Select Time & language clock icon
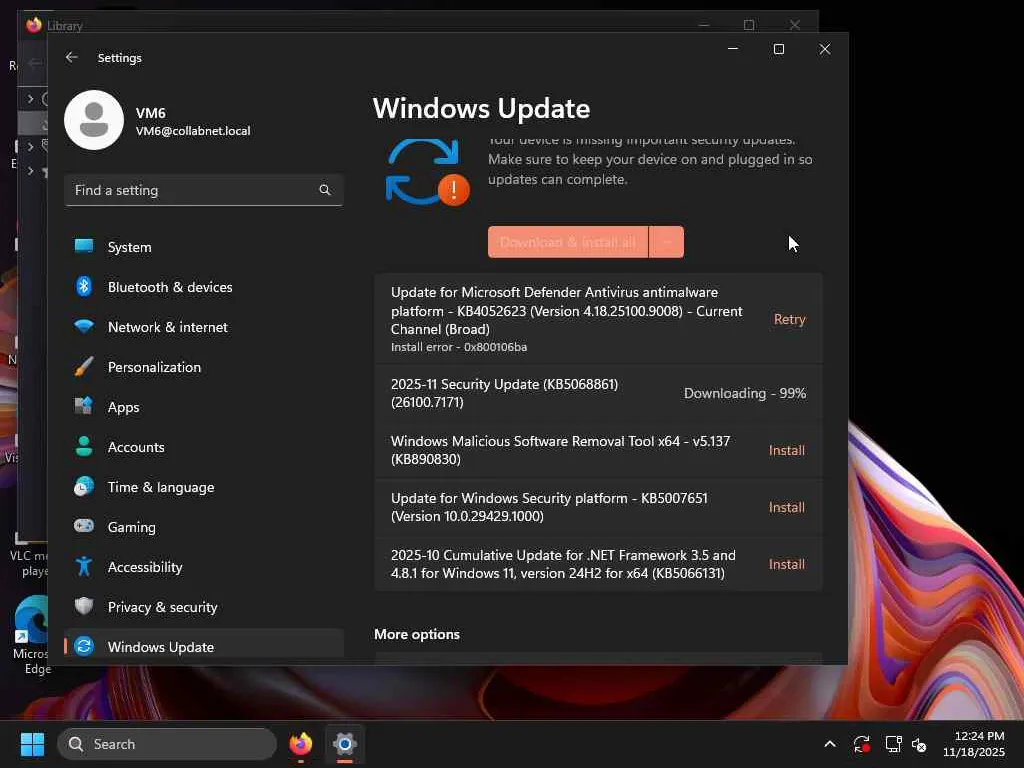1024x768 pixels. [x=84, y=487]
